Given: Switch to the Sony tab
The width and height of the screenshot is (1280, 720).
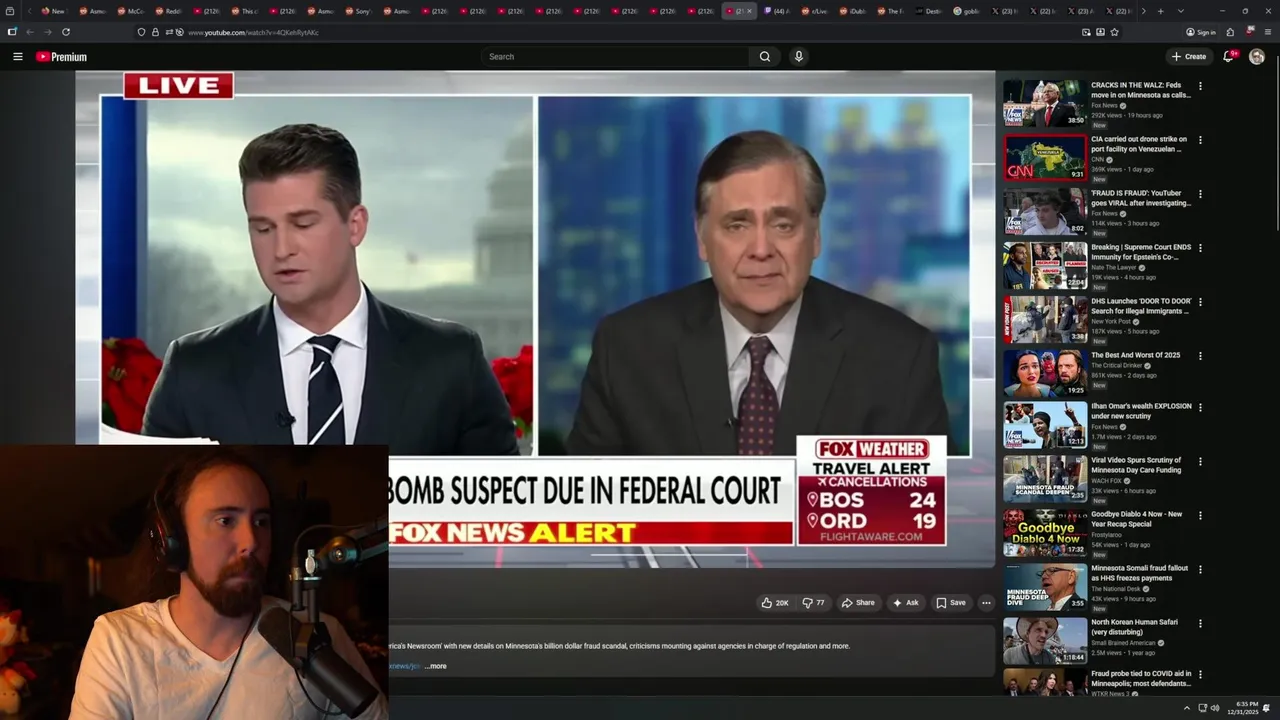Looking at the screenshot, I should pos(358,11).
